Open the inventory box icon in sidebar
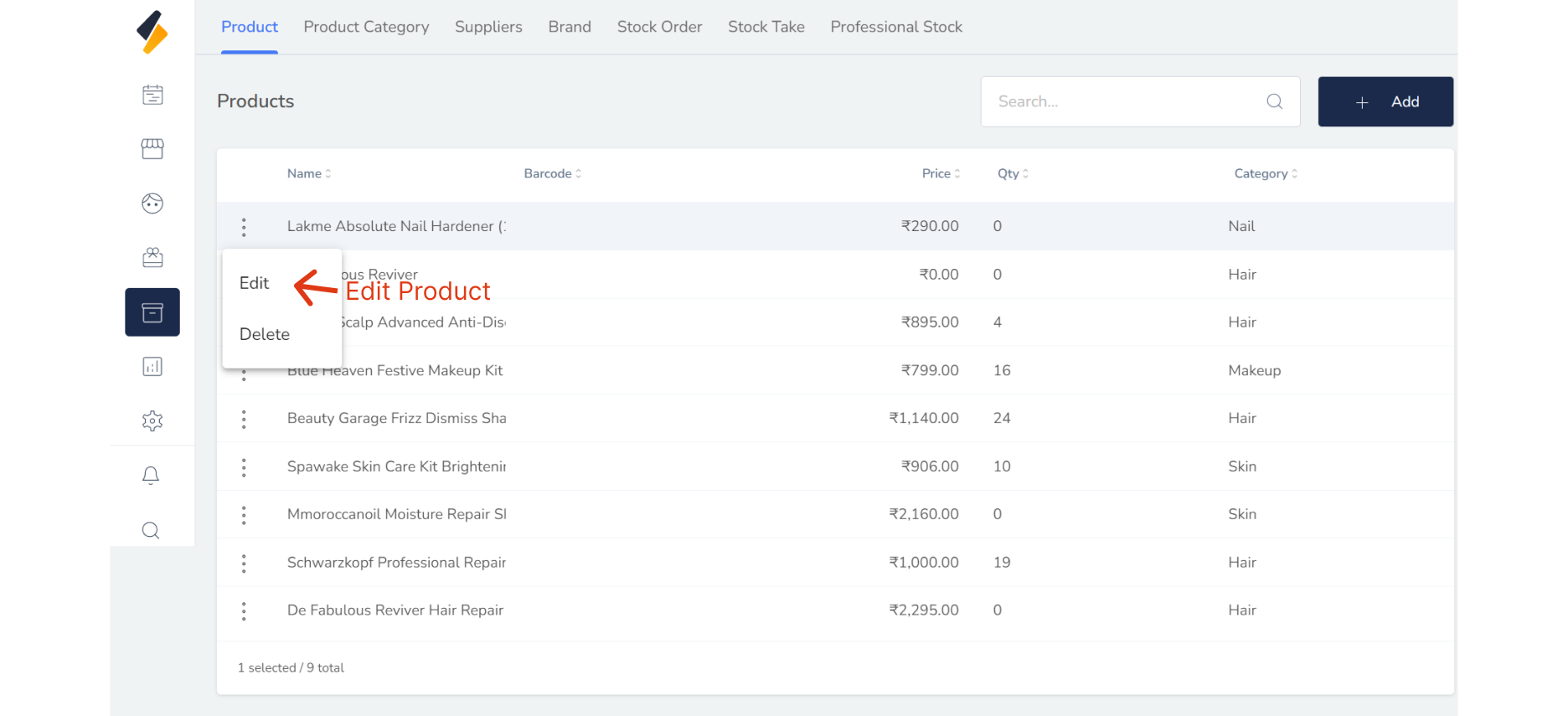 (152, 312)
